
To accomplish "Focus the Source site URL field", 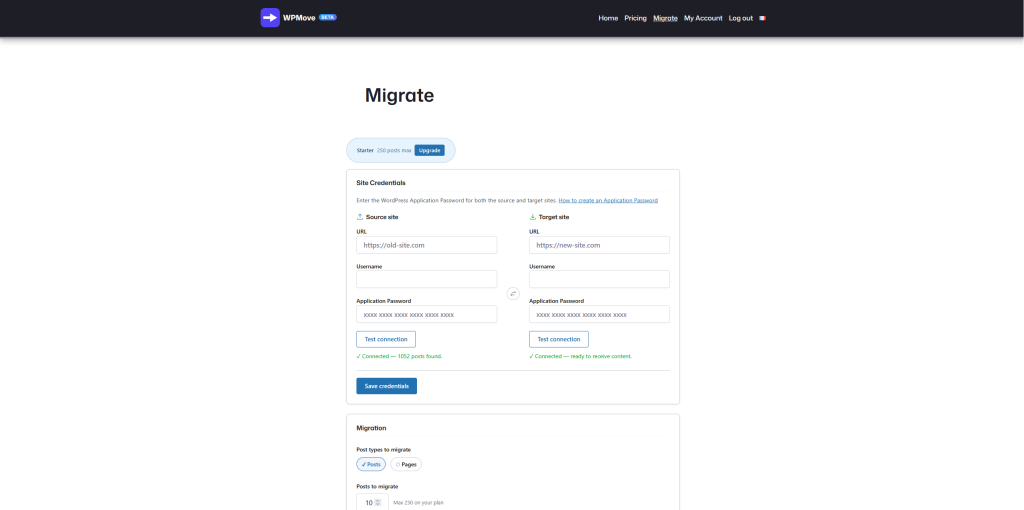I will pyautogui.click(x=426, y=245).
